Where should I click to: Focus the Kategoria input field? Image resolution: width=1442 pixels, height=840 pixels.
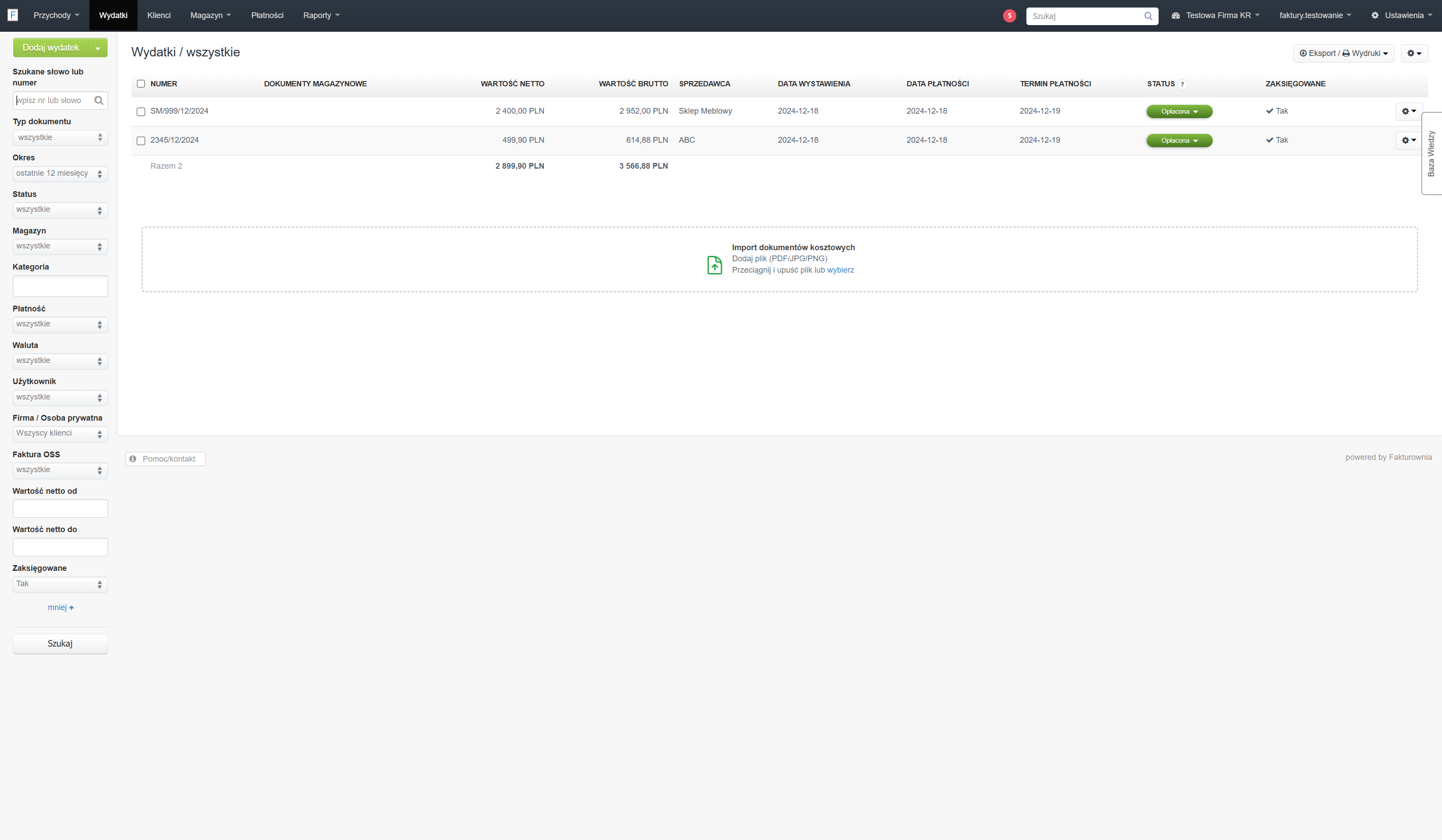click(60, 286)
